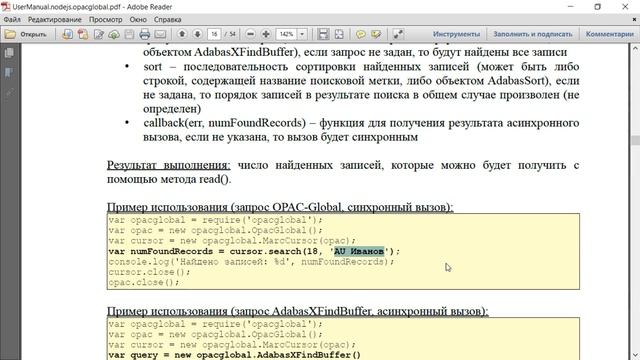Open the Файл menu
This screenshot has height=360, width=640.
(x=12, y=20)
